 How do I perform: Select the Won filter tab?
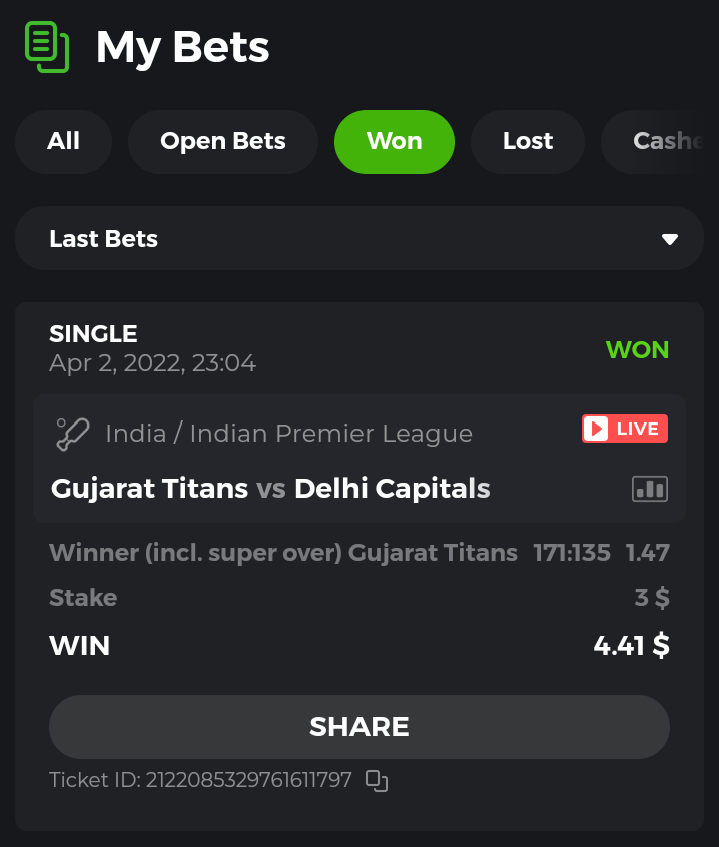pyautogui.click(x=394, y=142)
